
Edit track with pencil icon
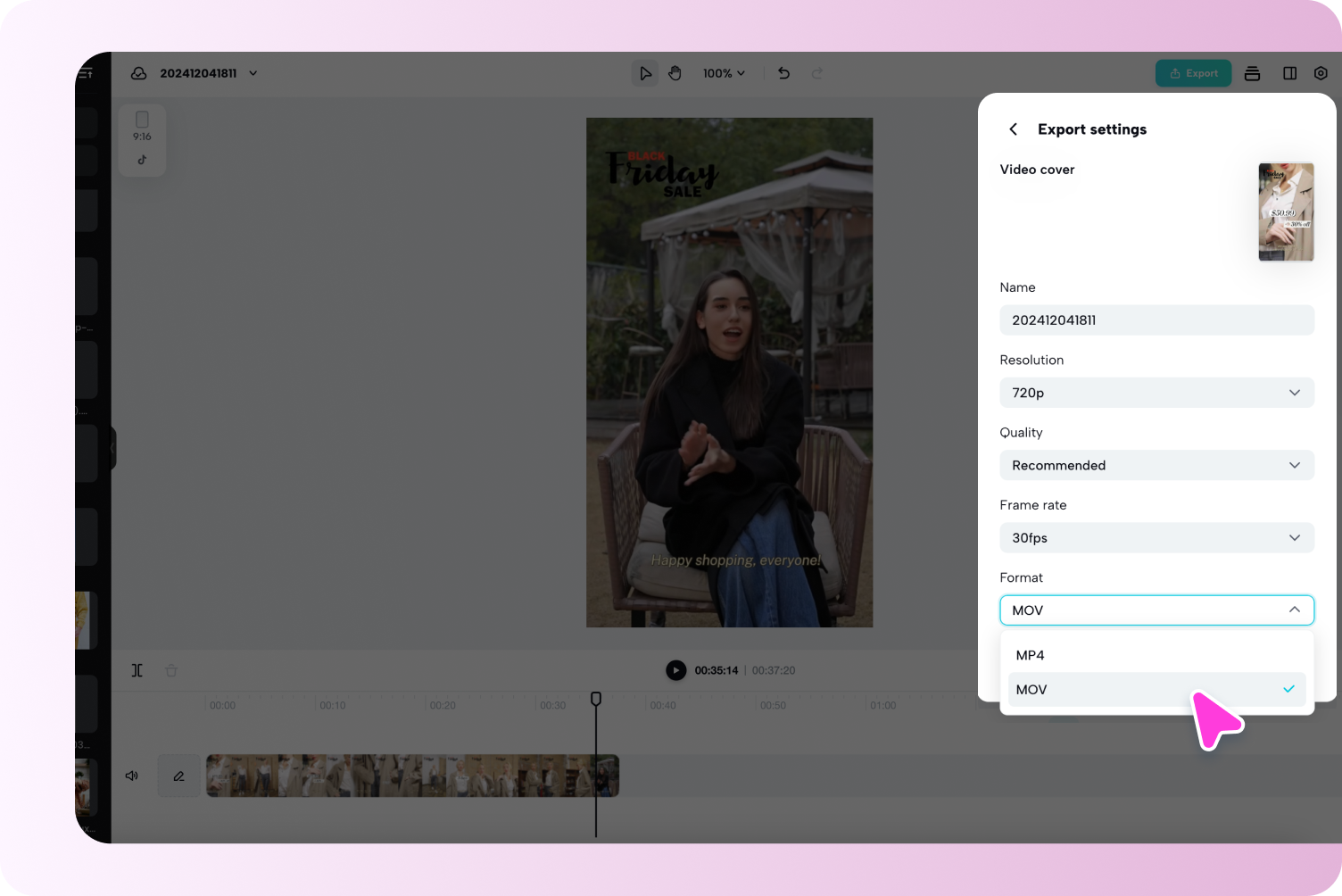pyautogui.click(x=178, y=776)
